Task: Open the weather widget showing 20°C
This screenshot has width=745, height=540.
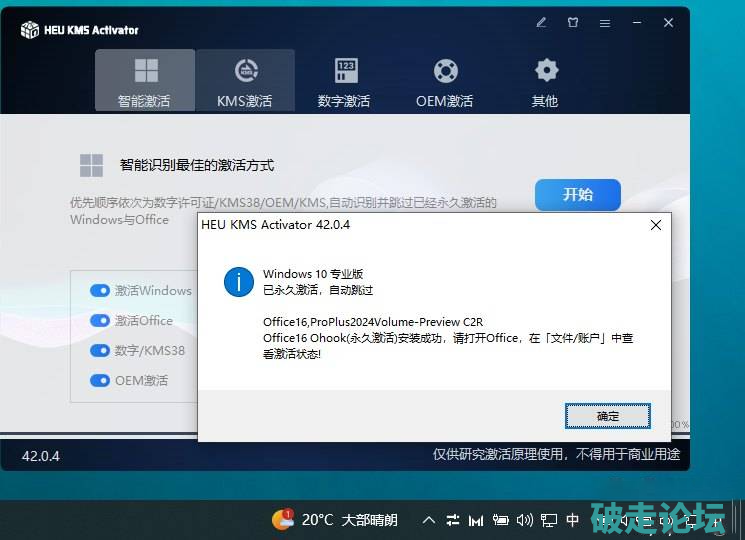Action: (335, 520)
